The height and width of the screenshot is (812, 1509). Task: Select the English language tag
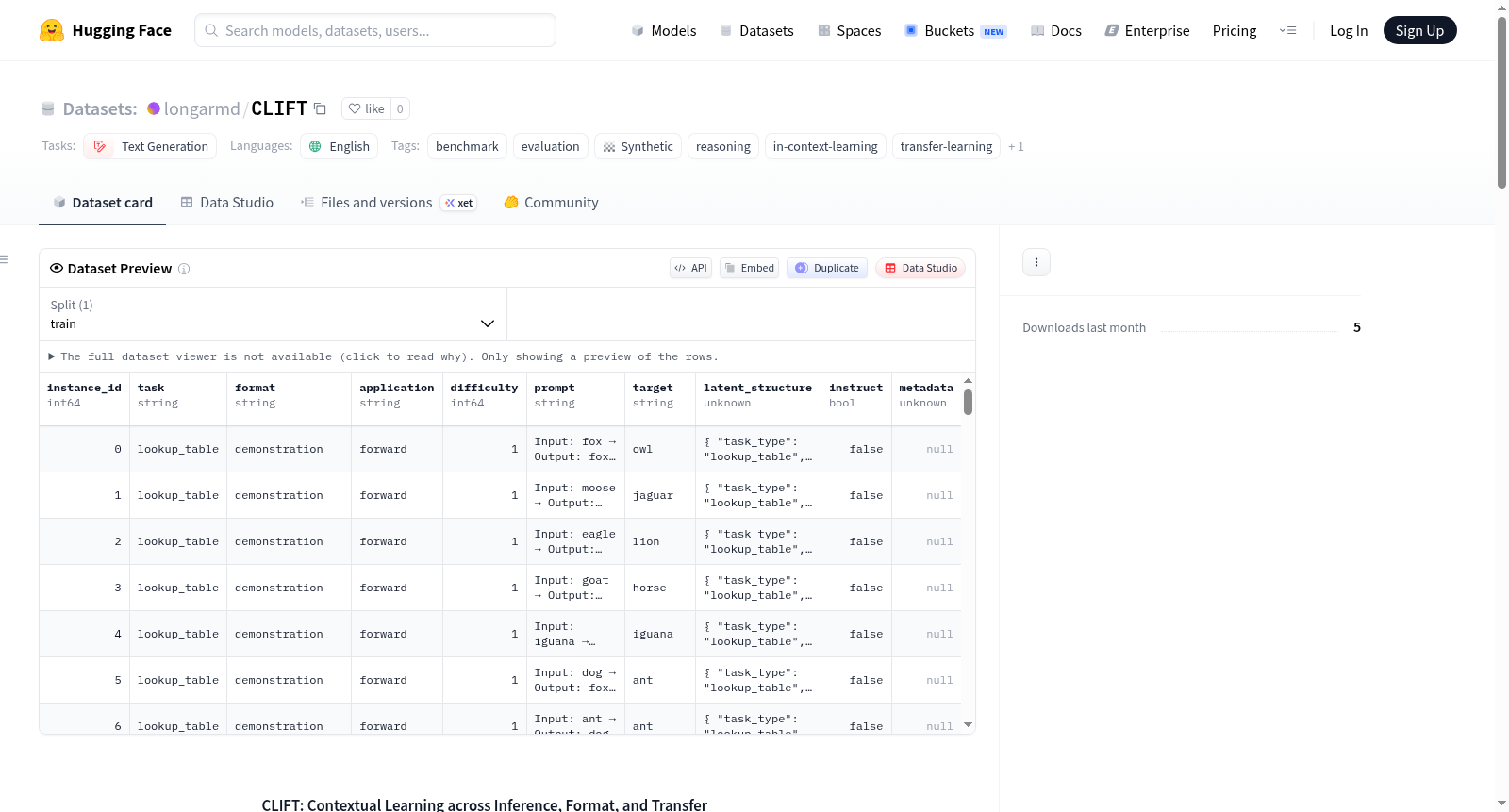click(x=340, y=146)
